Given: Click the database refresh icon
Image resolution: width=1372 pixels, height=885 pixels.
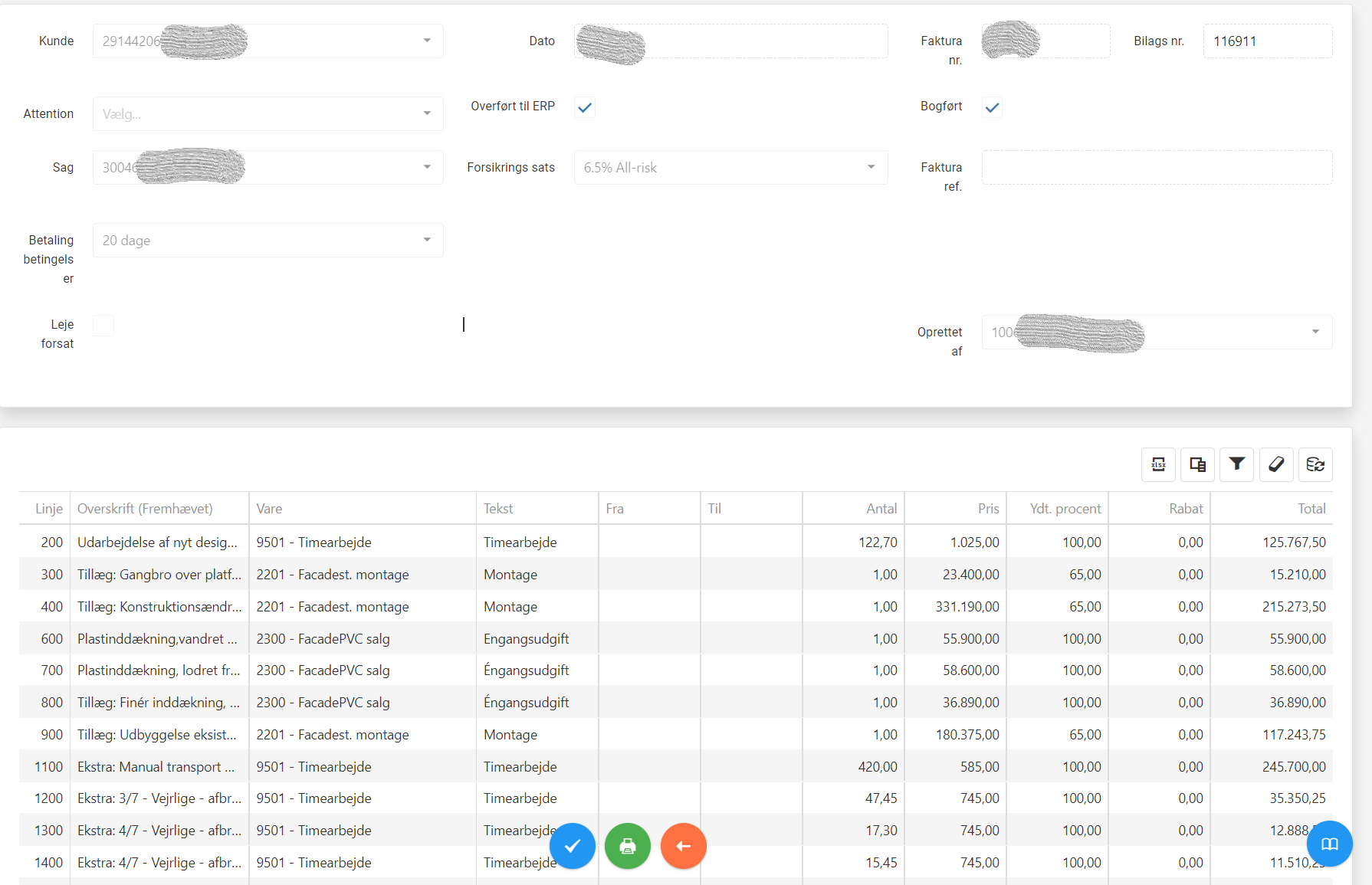Looking at the screenshot, I should [x=1315, y=464].
